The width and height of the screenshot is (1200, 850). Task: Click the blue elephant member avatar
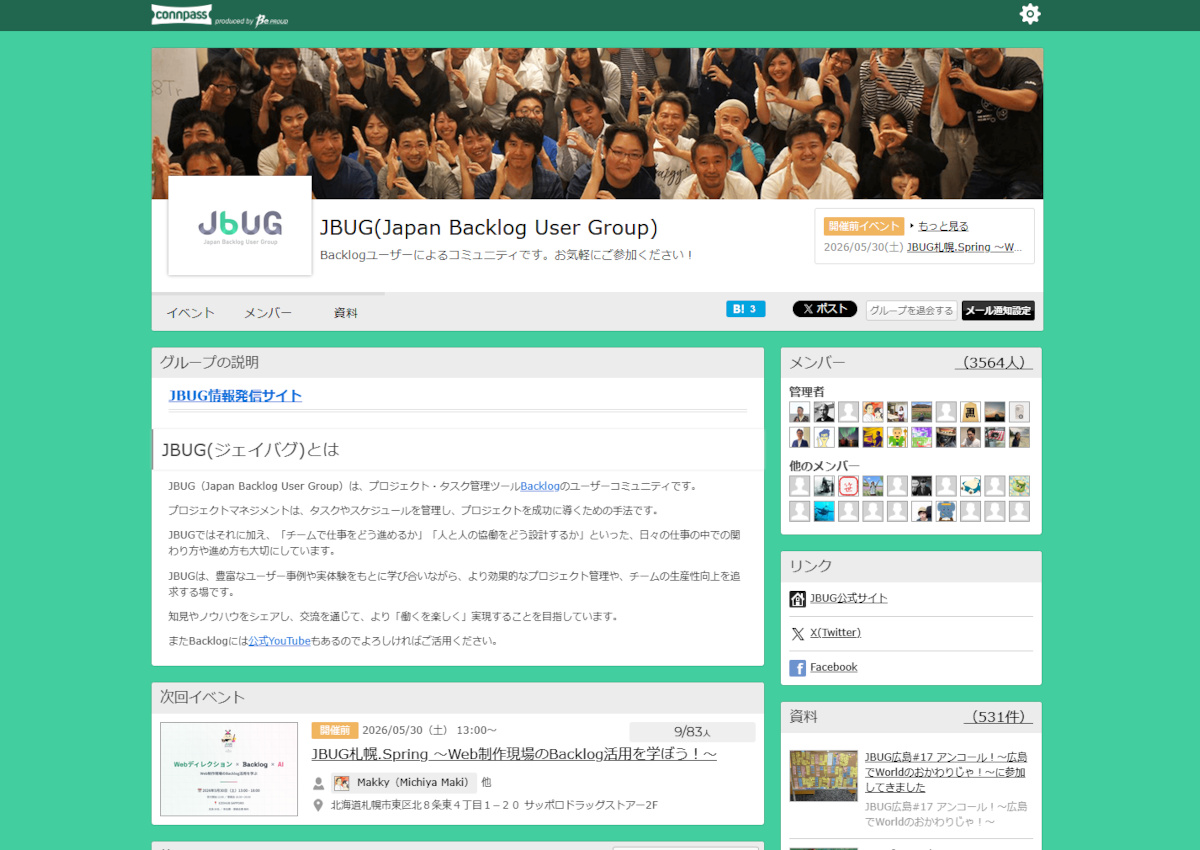[946, 511]
